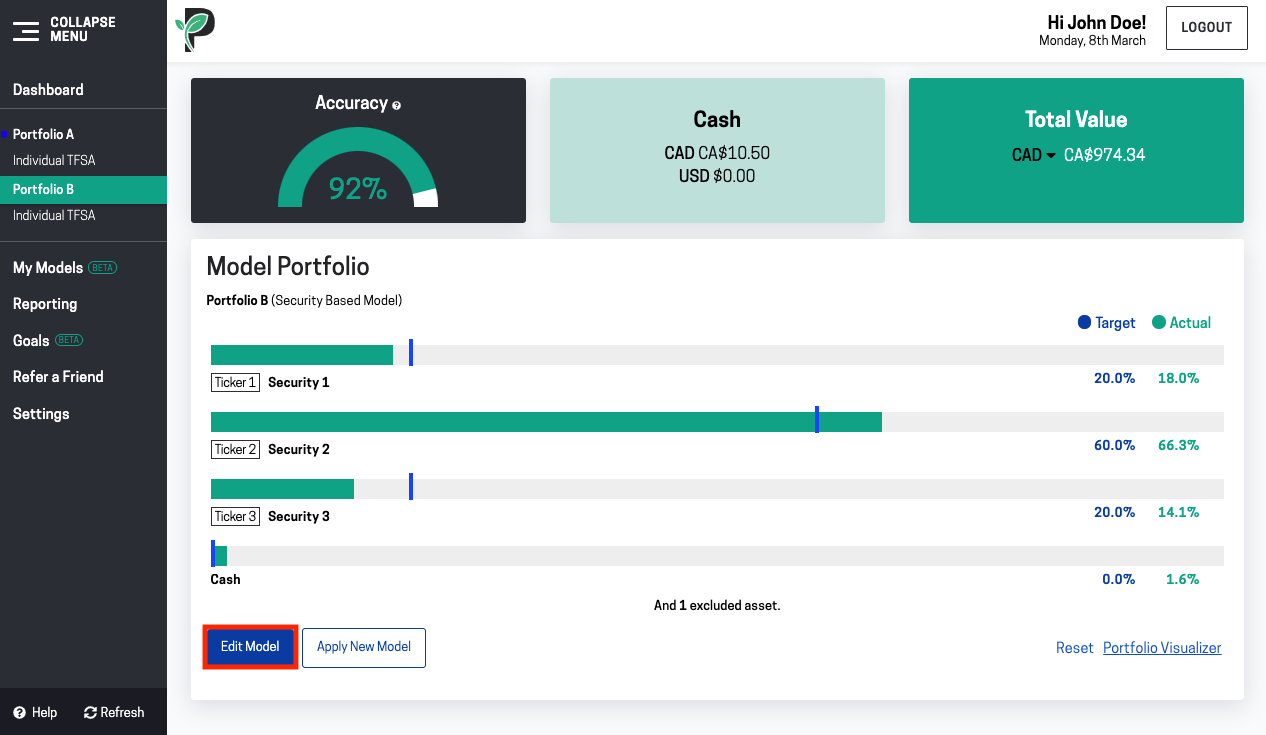
Task: Go to Reporting in the sidebar
Action: coord(45,304)
